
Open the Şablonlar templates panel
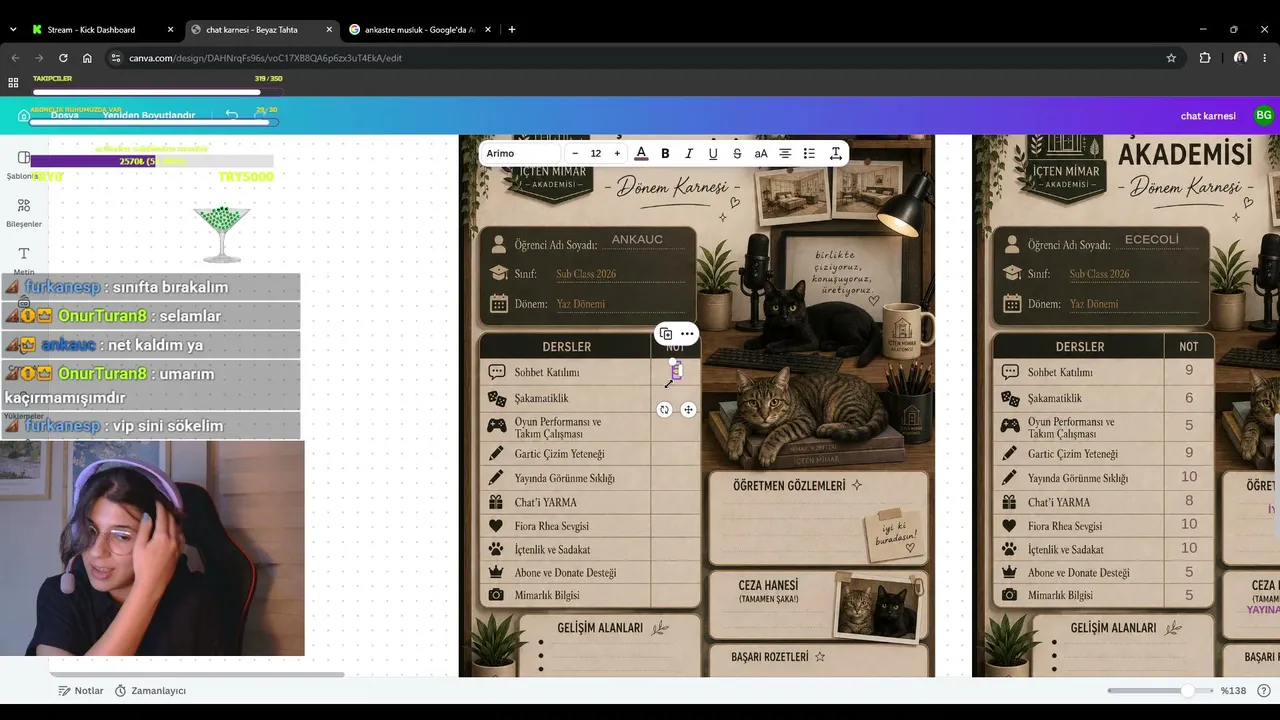24,164
